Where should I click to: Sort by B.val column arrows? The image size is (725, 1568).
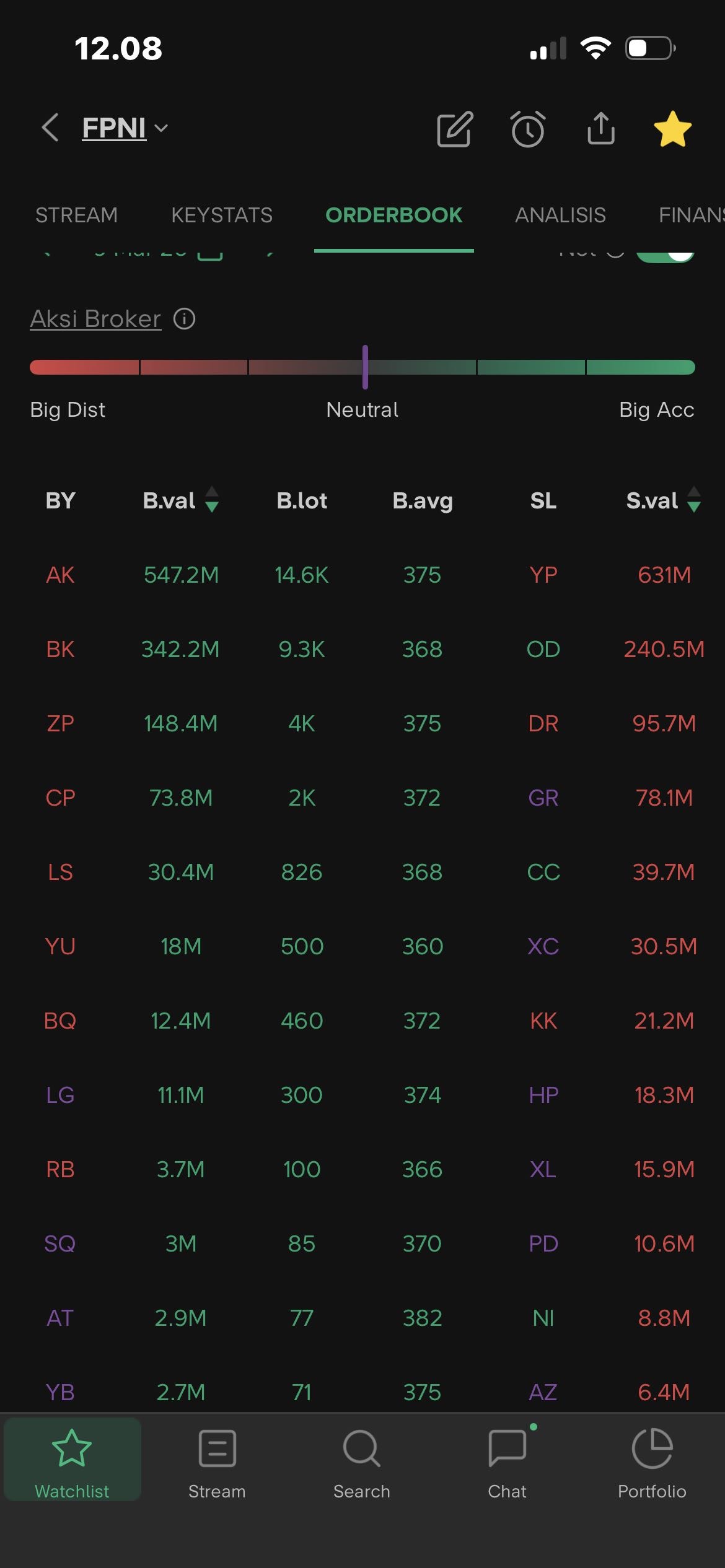212,500
